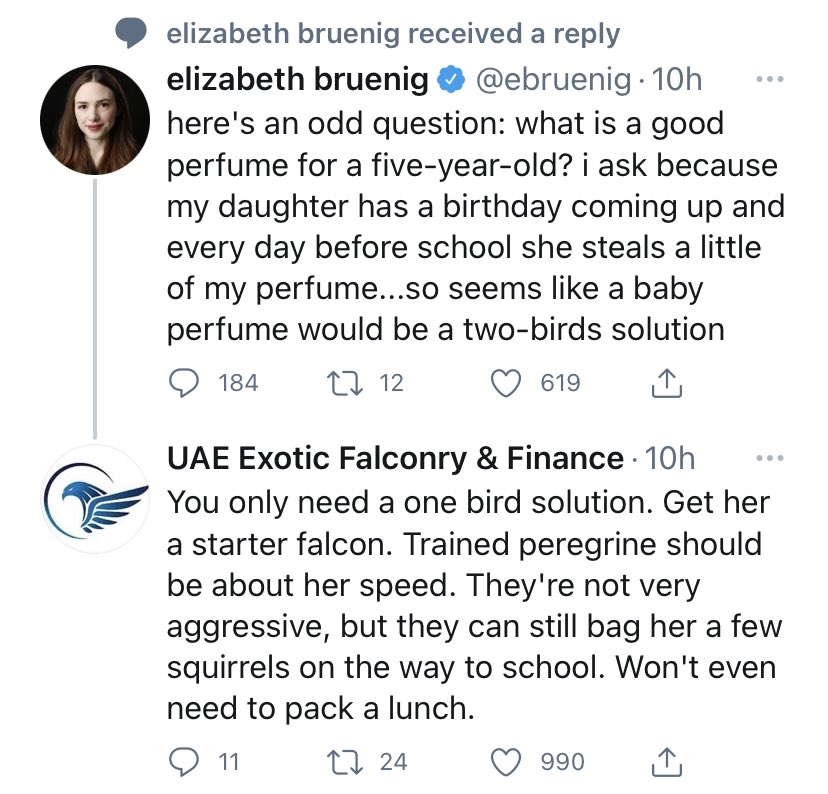828x794 pixels.
Task: Open elizabeth bruenig's profile picture
Action: [95, 120]
